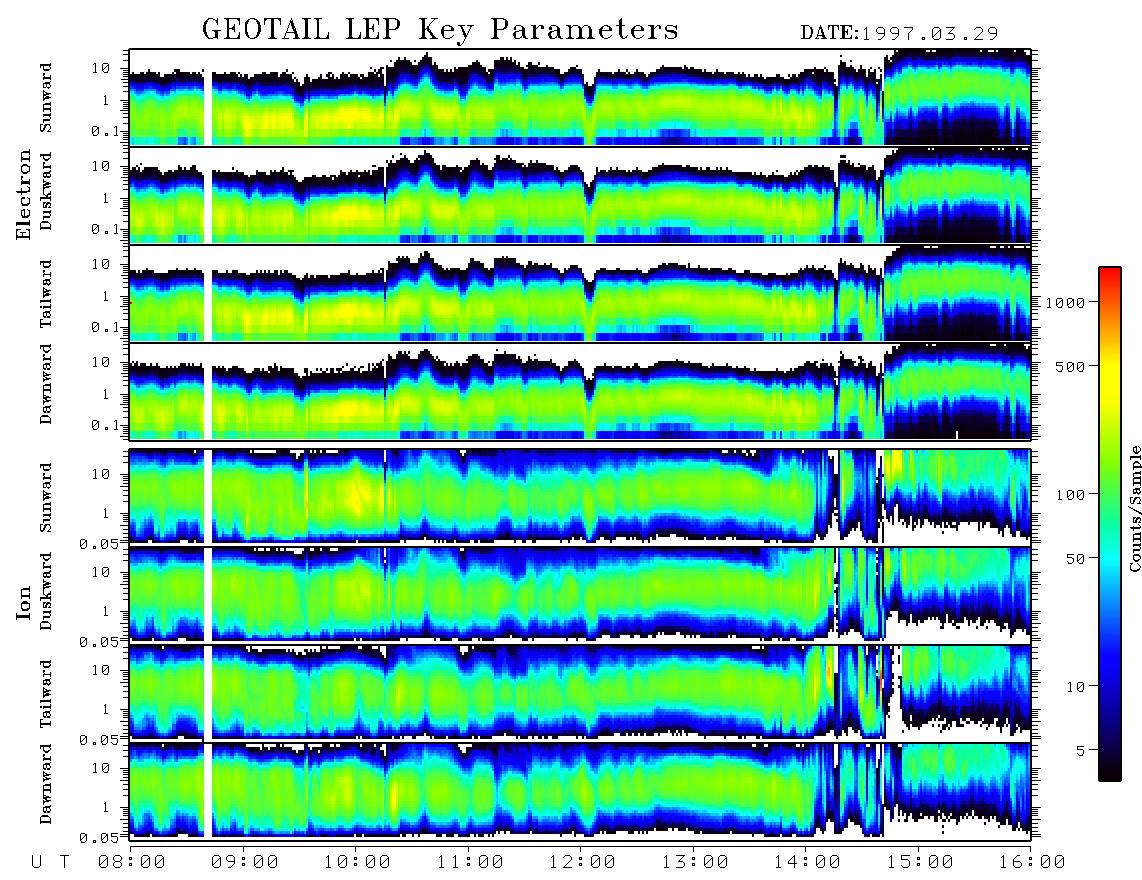Click the Electron Duskward panel label
Image resolution: width=1142 pixels, height=880 pixels.
click(x=46, y=192)
